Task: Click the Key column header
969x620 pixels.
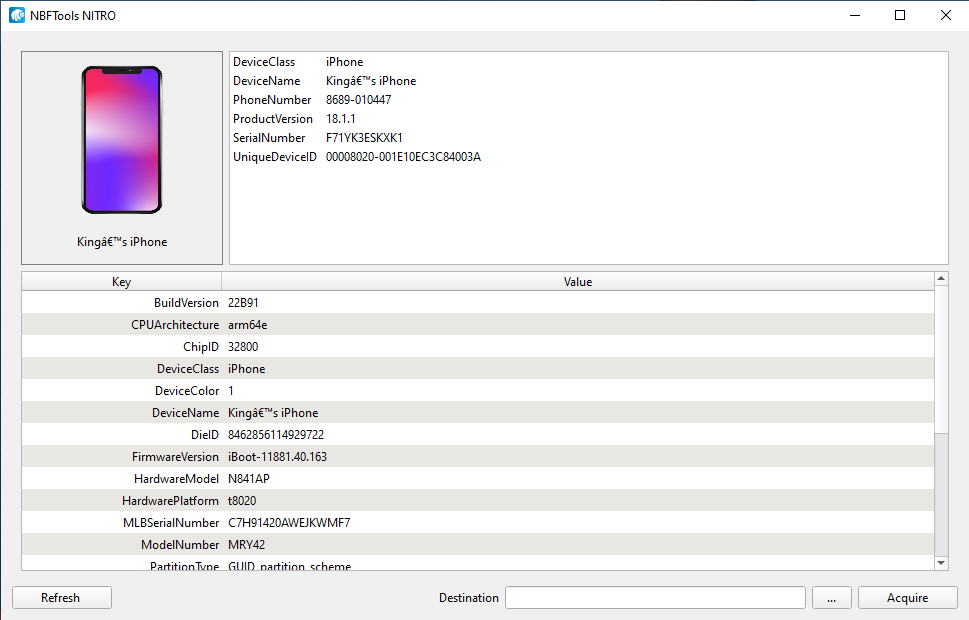Action: tap(122, 282)
